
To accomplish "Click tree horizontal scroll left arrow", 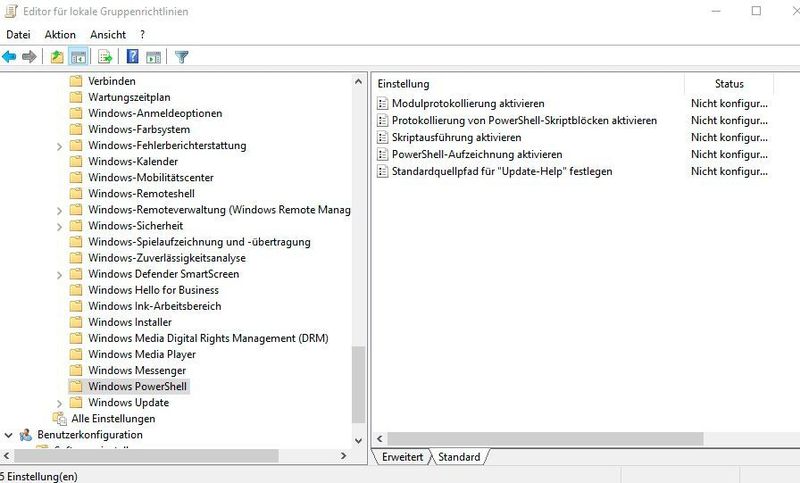I will (x=6, y=455).
